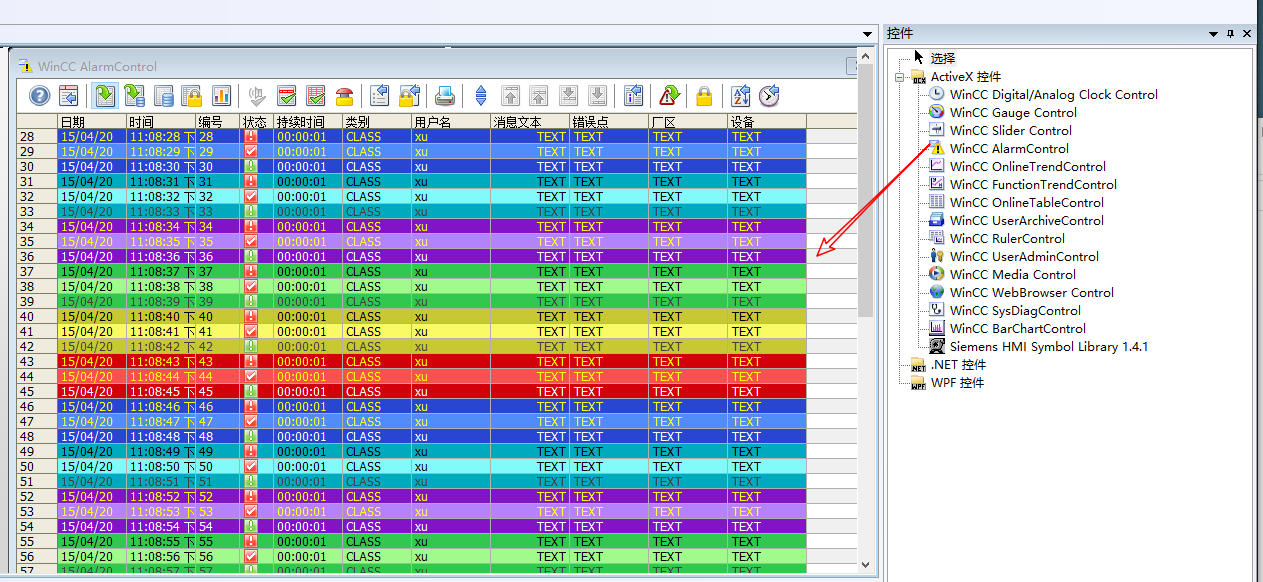
Task: Show the message list view
Action: tap(105, 96)
